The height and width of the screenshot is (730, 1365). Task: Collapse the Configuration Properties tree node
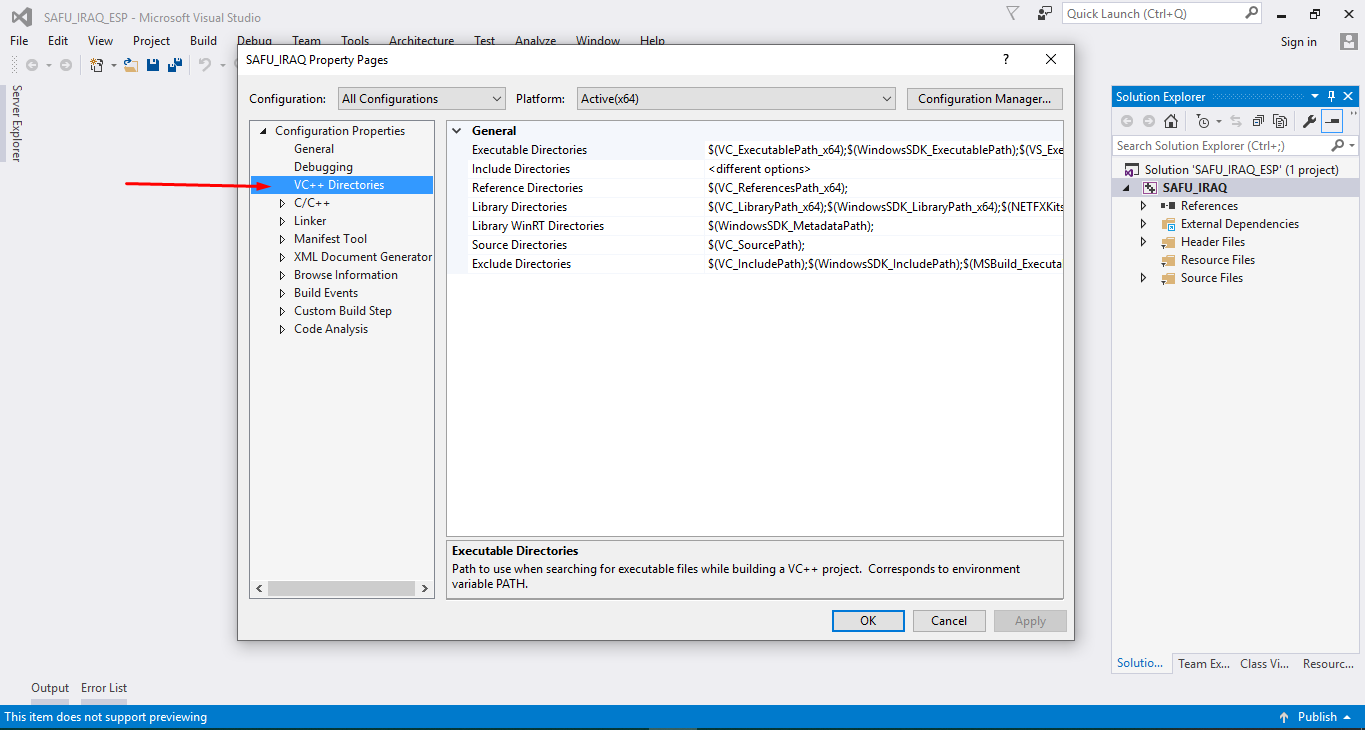(x=264, y=131)
